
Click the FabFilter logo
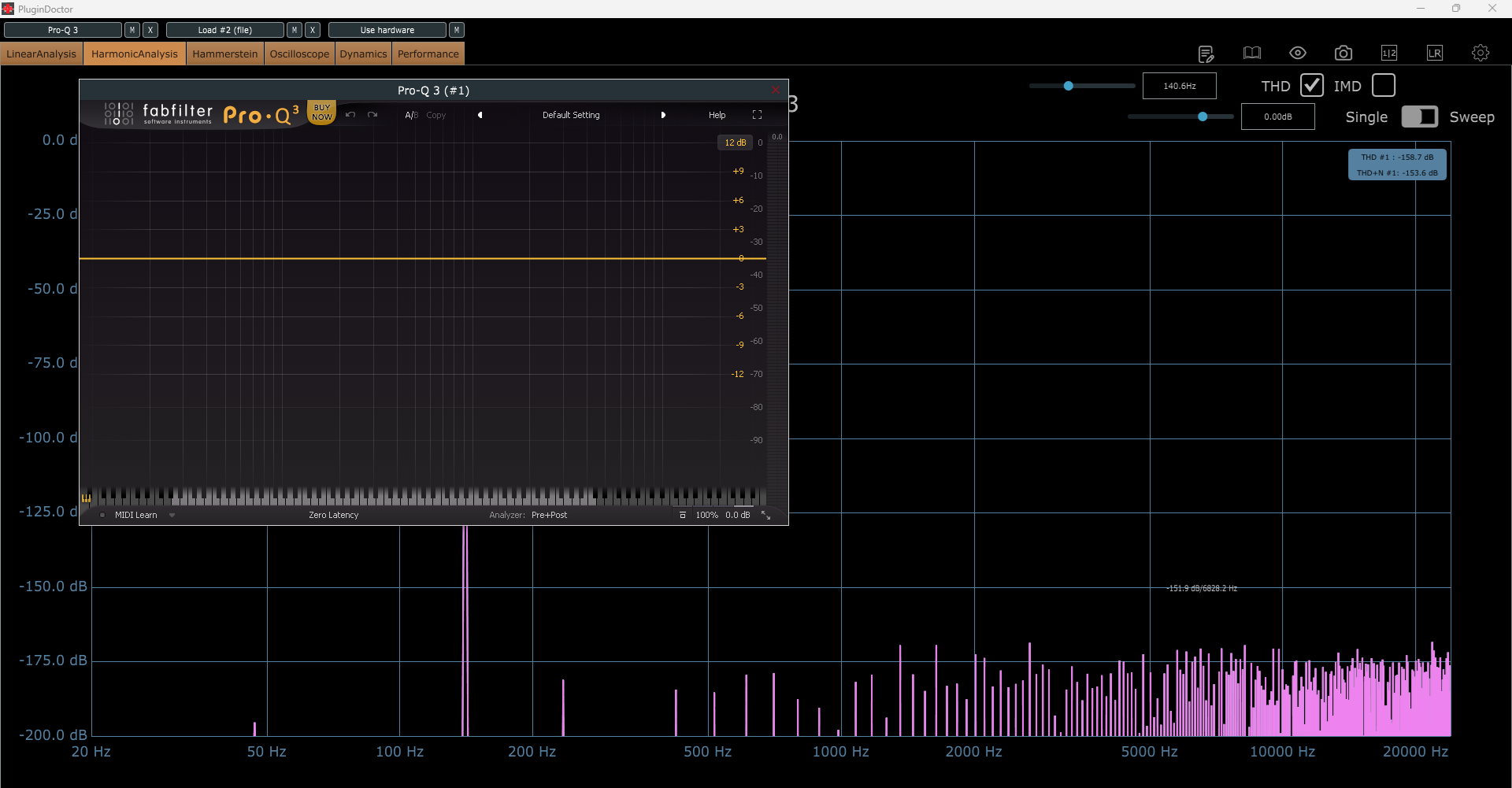point(158,114)
